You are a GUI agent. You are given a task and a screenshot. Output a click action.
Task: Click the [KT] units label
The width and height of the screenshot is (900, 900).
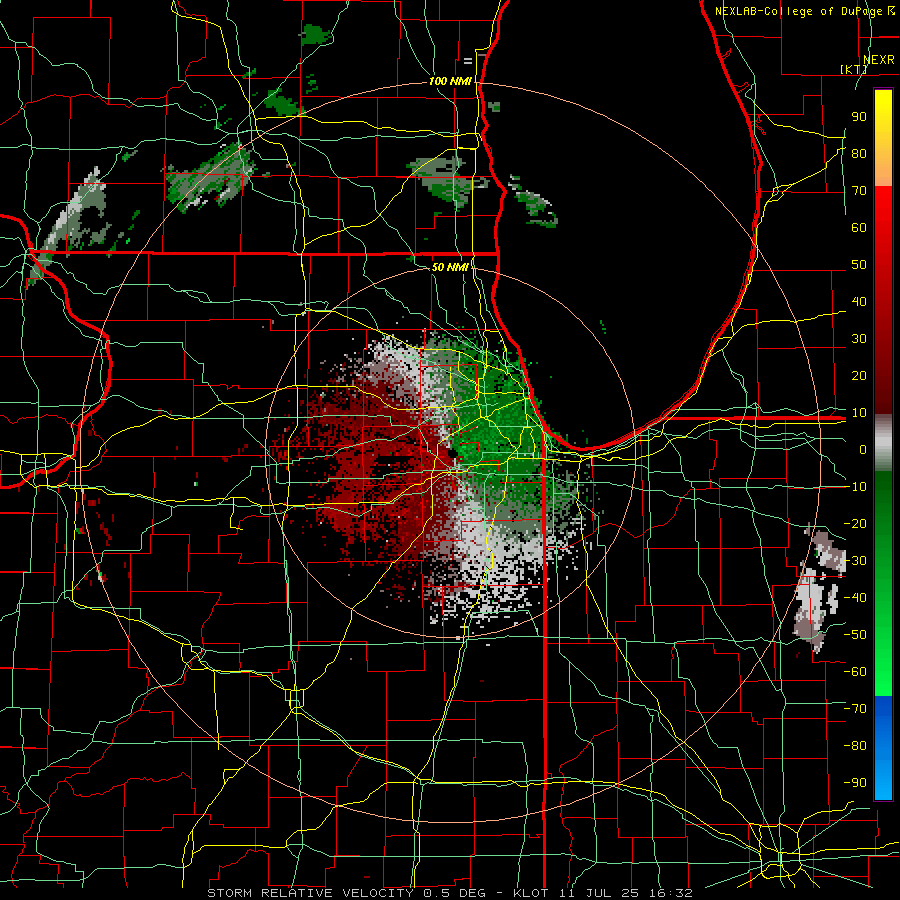(x=854, y=69)
